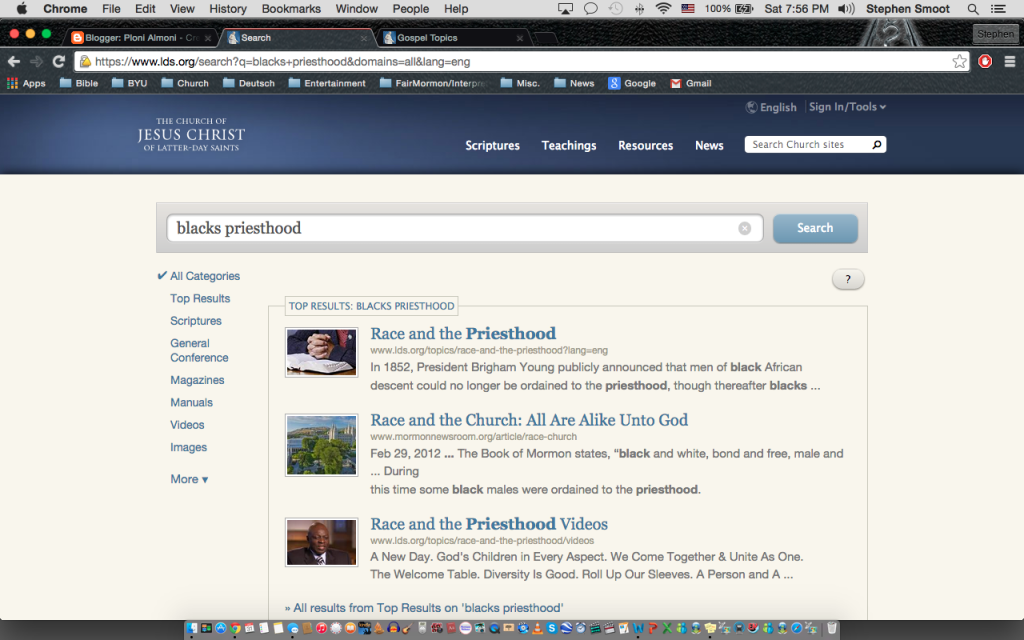Open the View menu
The height and width of the screenshot is (640, 1024).
[x=182, y=9]
